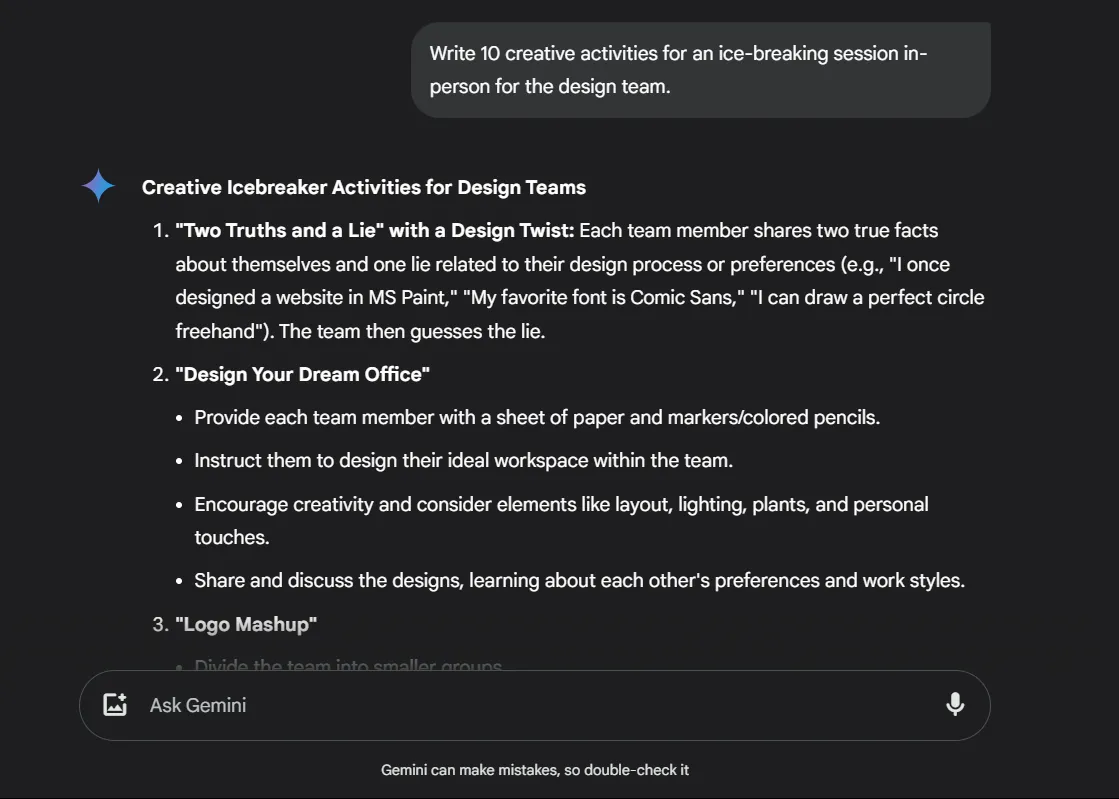1119x799 pixels.
Task: Click the "Share and discuss the designs" bullet
Action: click(579, 581)
